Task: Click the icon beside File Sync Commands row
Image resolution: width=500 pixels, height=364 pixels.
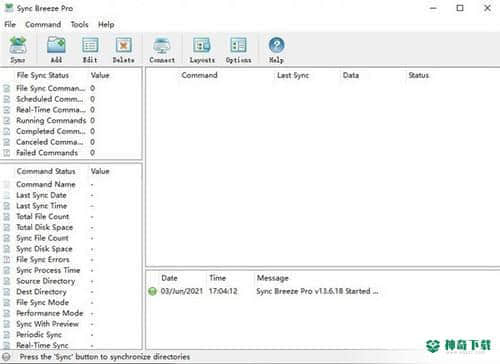Action: (7, 88)
